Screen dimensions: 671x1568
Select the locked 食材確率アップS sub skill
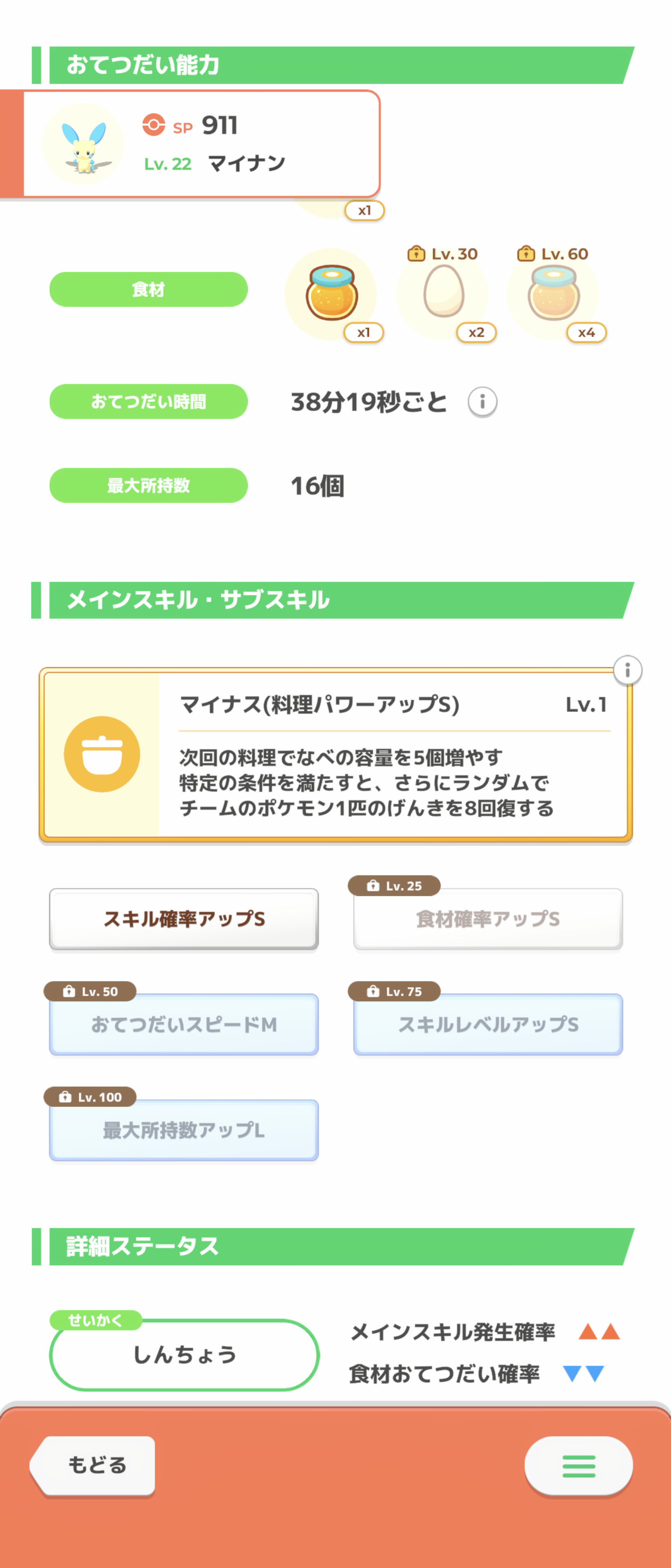coord(487,918)
